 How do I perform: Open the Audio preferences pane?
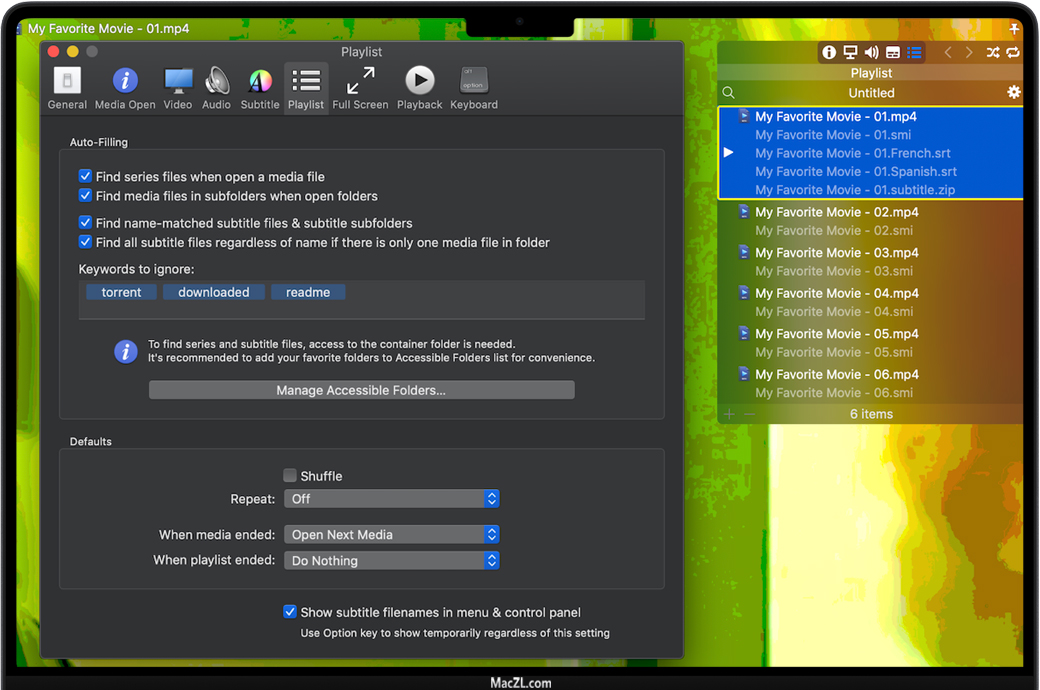(216, 88)
